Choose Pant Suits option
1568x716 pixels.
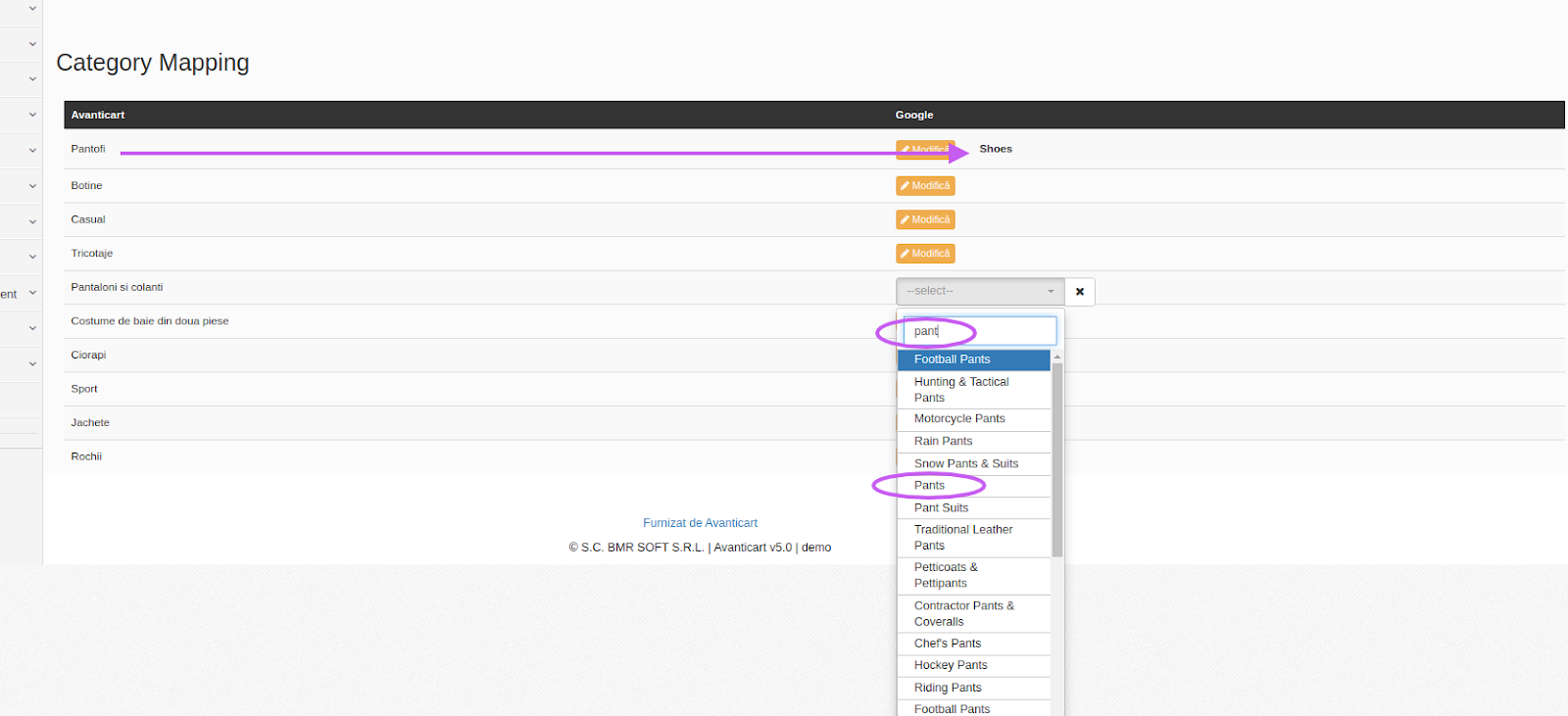click(974, 508)
